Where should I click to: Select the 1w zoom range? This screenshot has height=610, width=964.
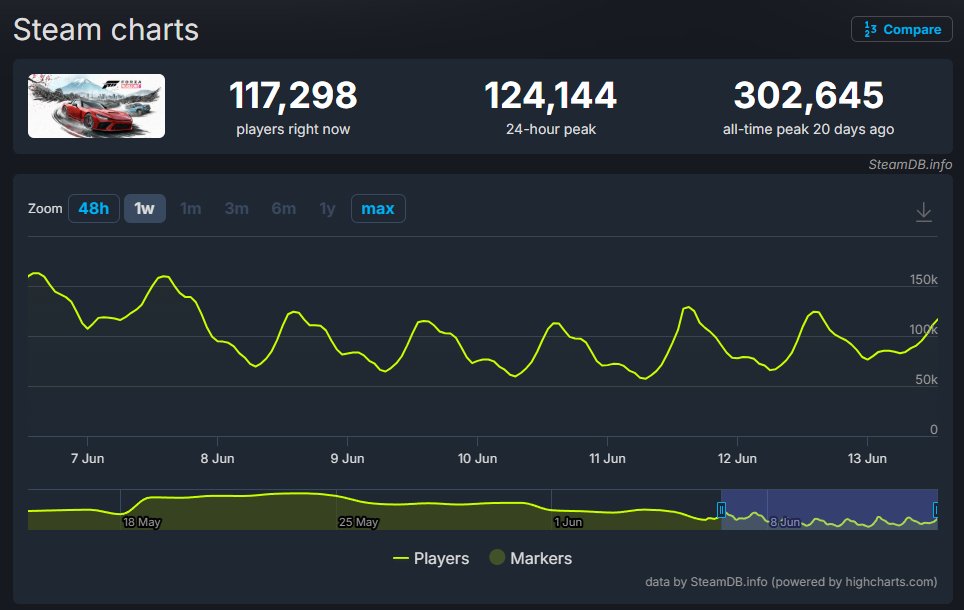click(x=144, y=208)
